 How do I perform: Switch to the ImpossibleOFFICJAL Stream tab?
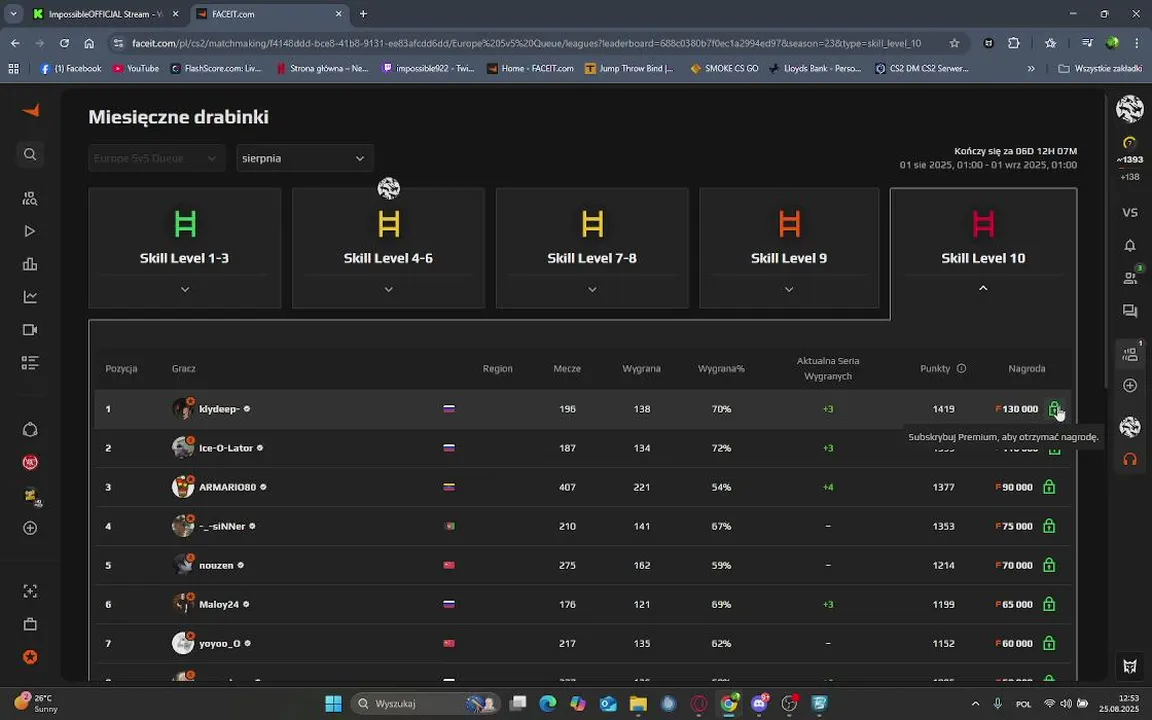coord(107,14)
